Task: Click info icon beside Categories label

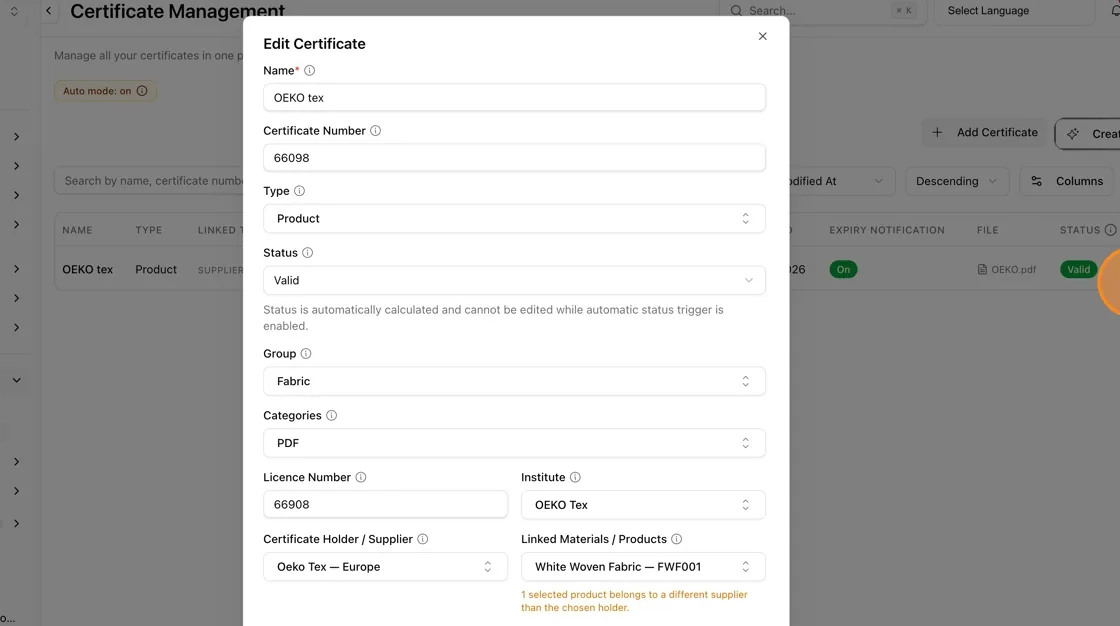Action: (x=331, y=415)
